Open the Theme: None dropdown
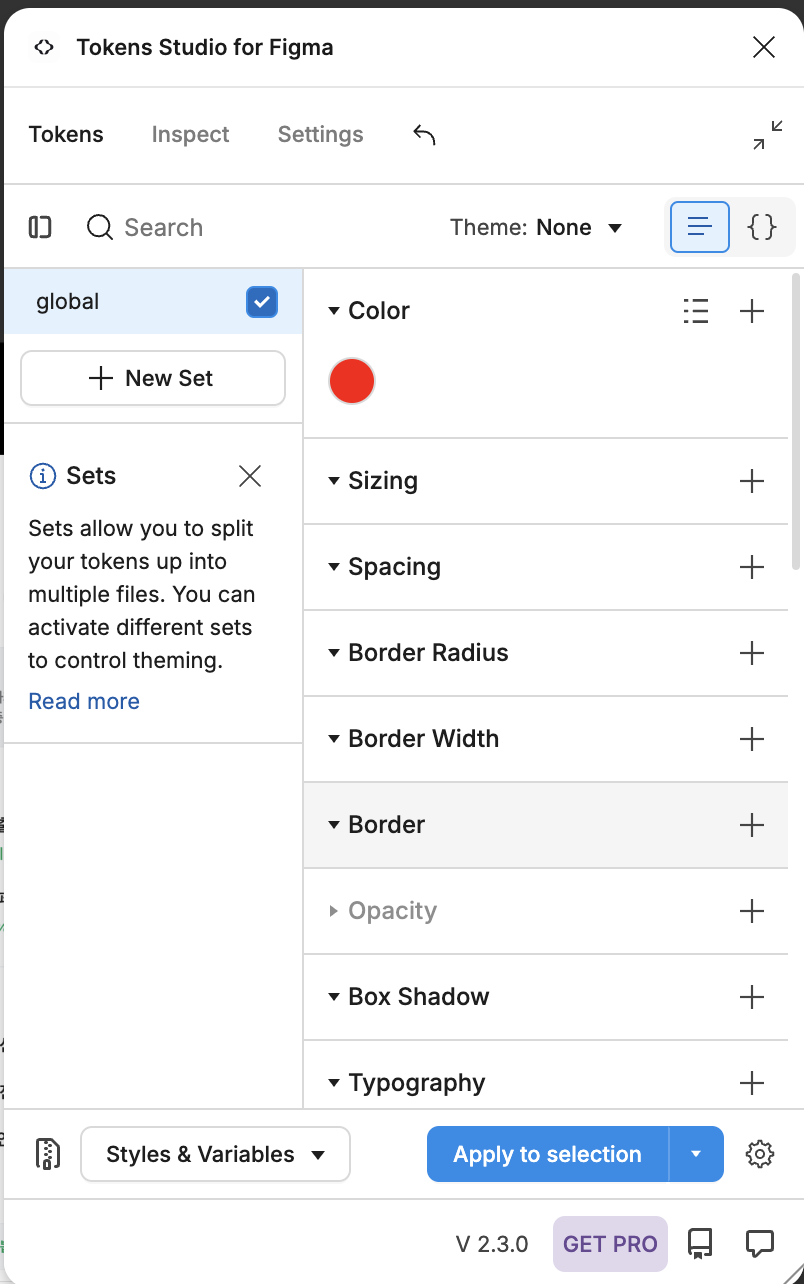 pyautogui.click(x=537, y=228)
